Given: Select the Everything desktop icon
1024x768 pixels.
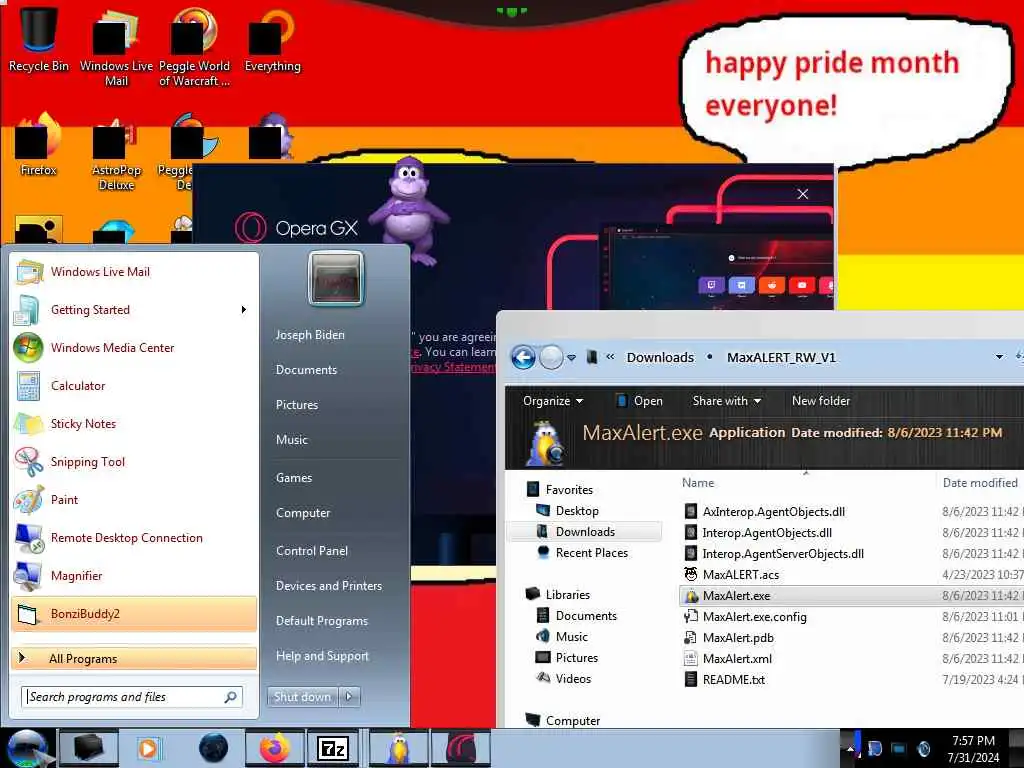Looking at the screenshot, I should [x=272, y=40].
